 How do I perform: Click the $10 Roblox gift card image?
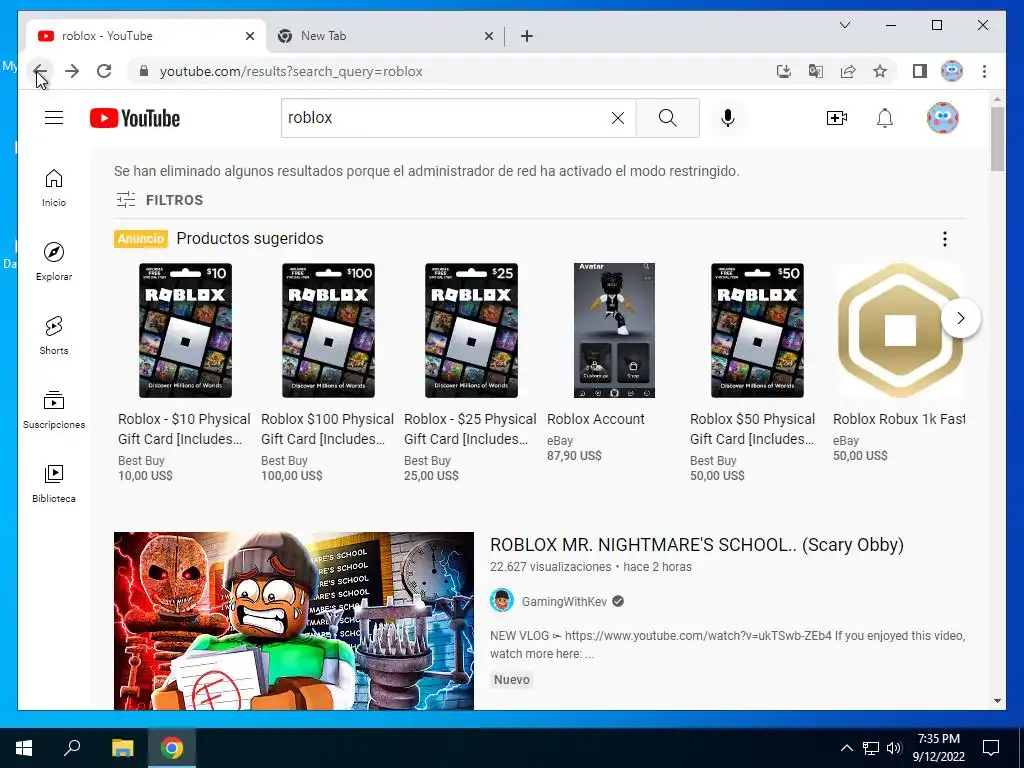click(x=185, y=330)
